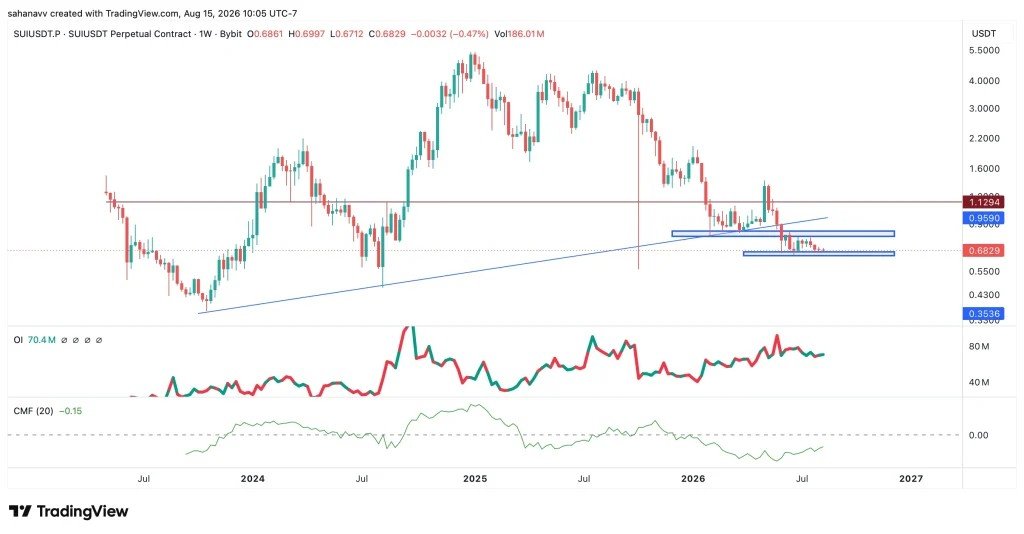The image size is (1024, 534).
Task: Click the TradingView wordmark link
Action: tap(82, 511)
